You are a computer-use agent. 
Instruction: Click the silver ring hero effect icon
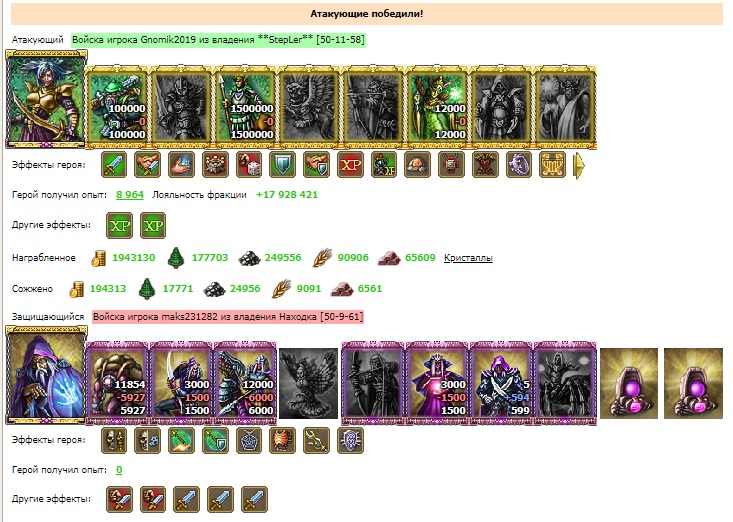pyautogui.click(x=518, y=164)
